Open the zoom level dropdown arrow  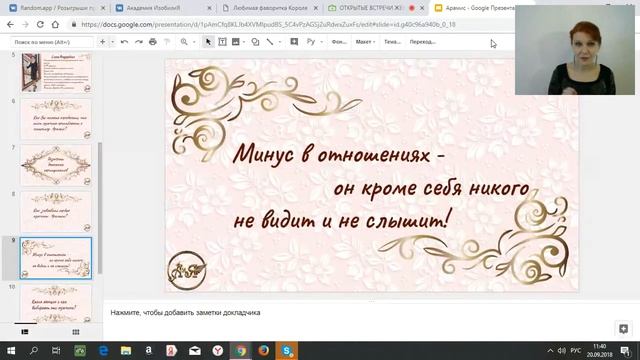(194, 42)
